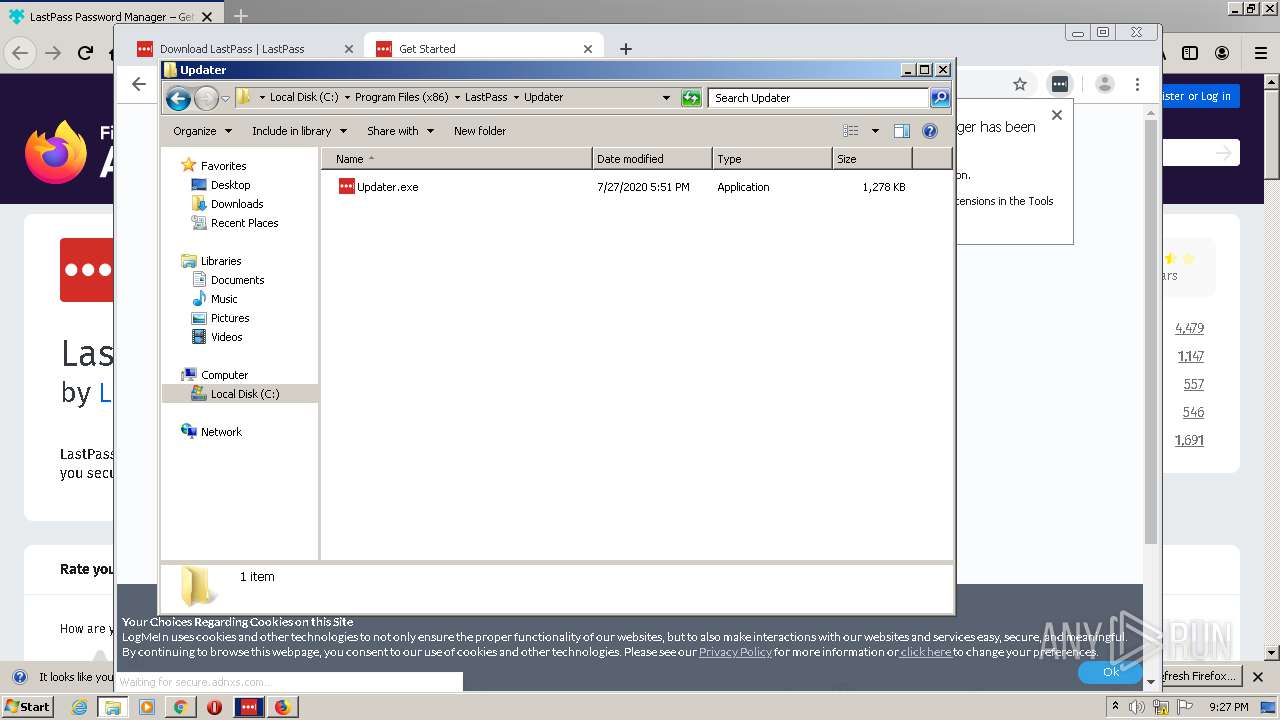The height and width of the screenshot is (720, 1280).
Task: Click the search magnifier in Explorer
Action: tap(939, 98)
